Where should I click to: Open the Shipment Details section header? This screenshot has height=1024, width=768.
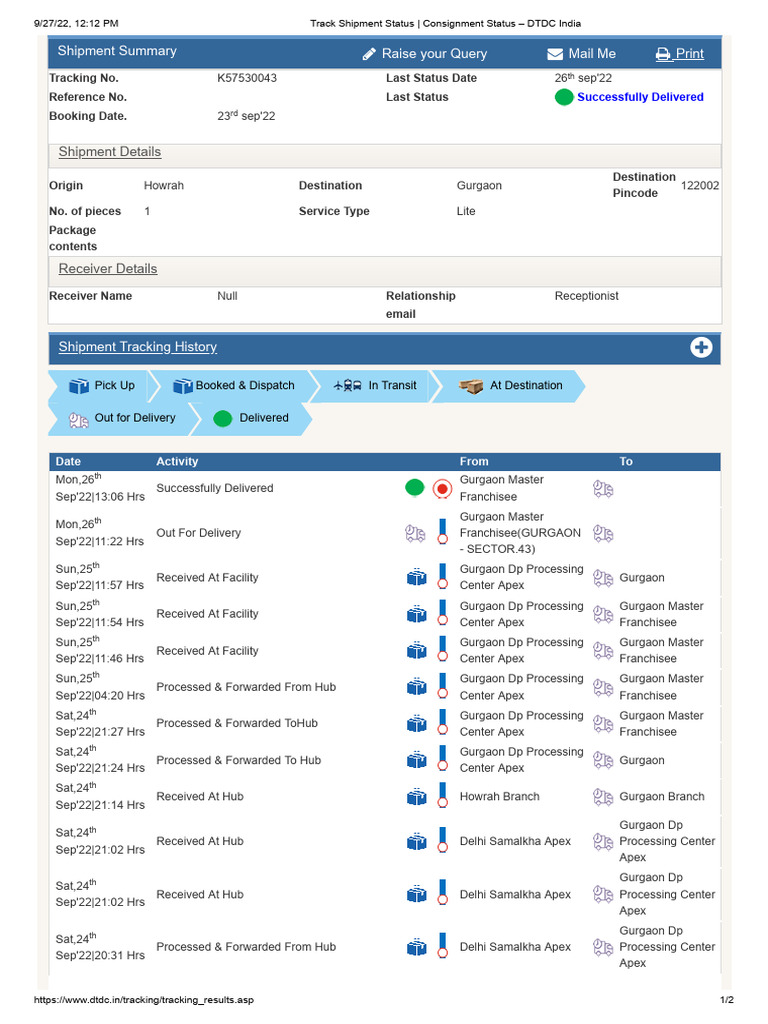pyautogui.click(x=110, y=152)
